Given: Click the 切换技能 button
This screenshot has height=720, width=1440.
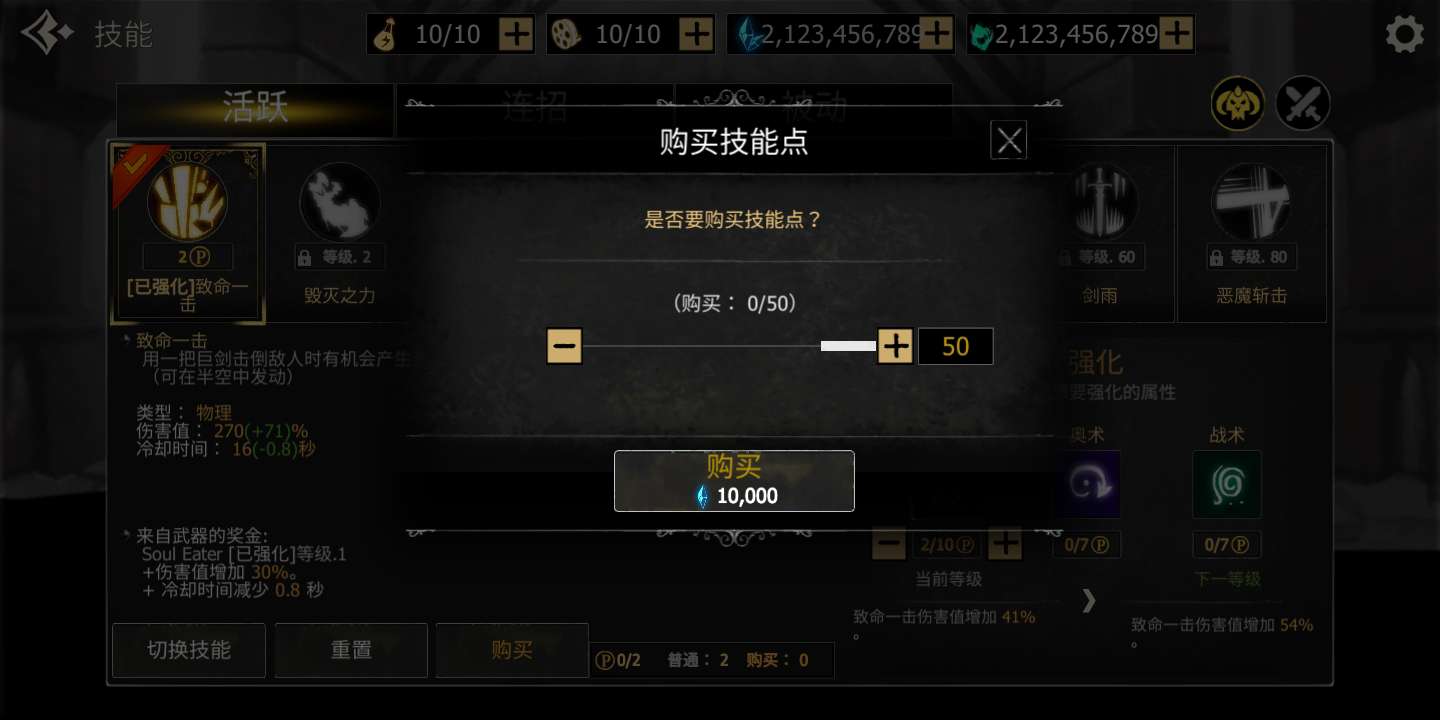Looking at the screenshot, I should pyautogui.click(x=189, y=650).
